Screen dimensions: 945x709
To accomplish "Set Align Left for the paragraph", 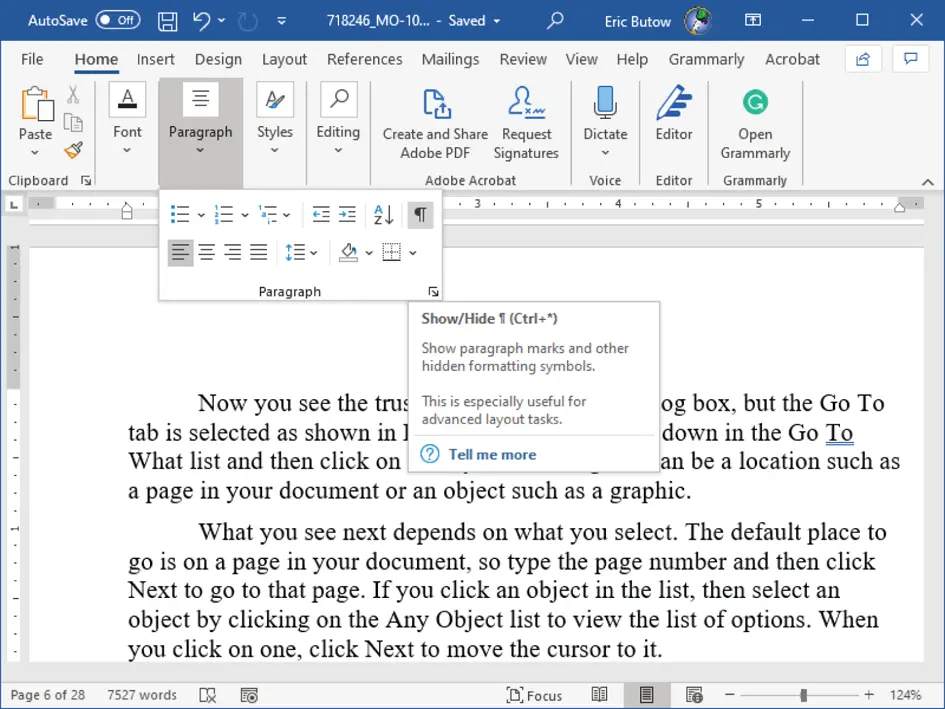I will click(180, 253).
